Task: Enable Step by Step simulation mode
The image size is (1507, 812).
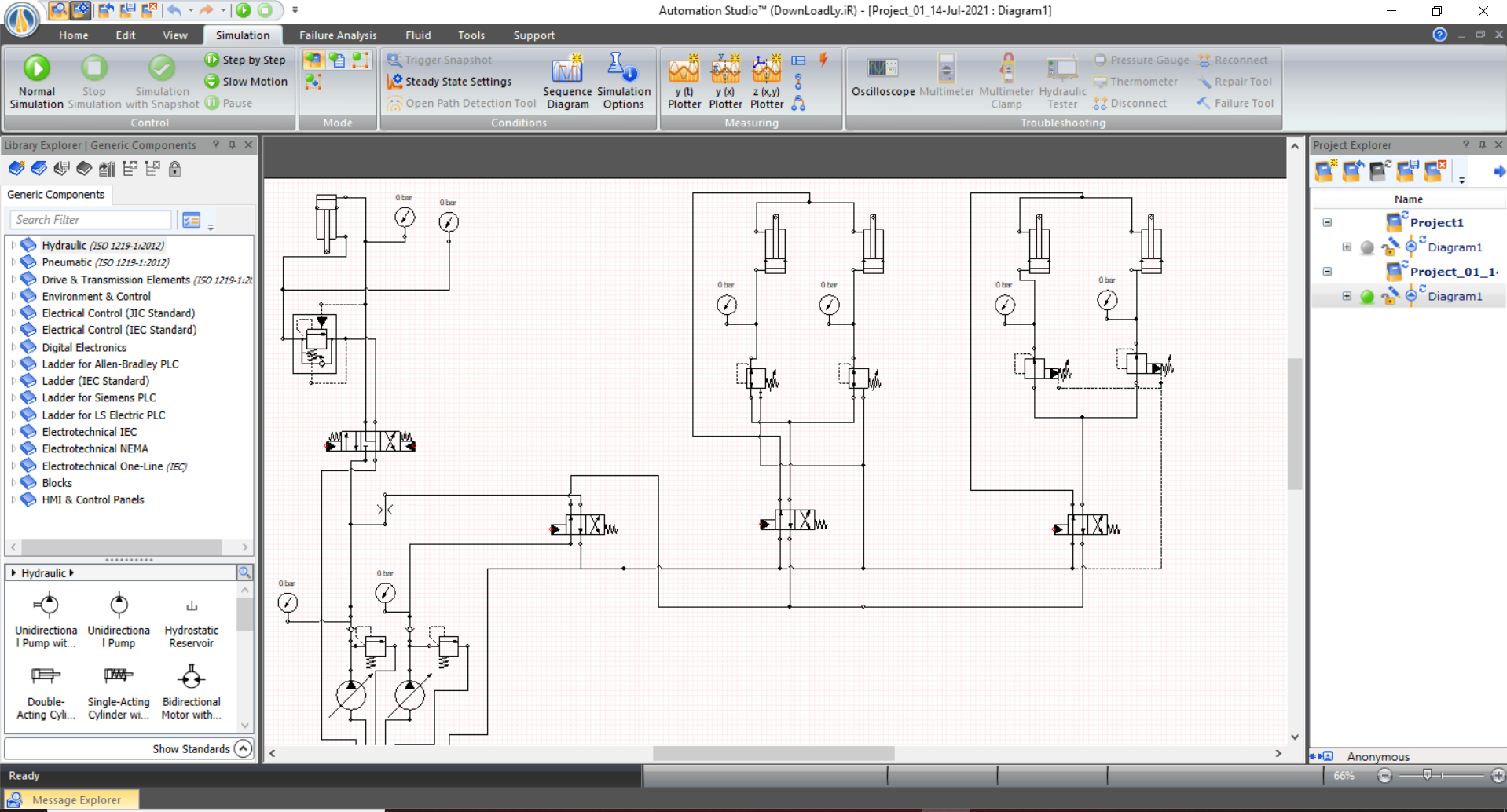Action: point(246,59)
